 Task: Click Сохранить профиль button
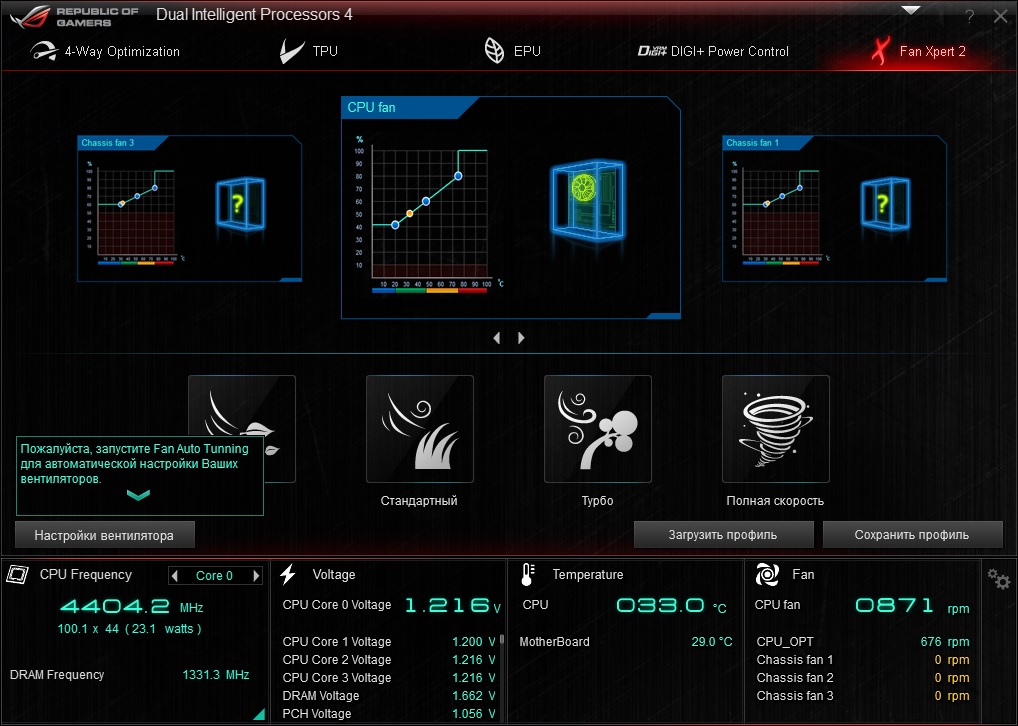912,535
